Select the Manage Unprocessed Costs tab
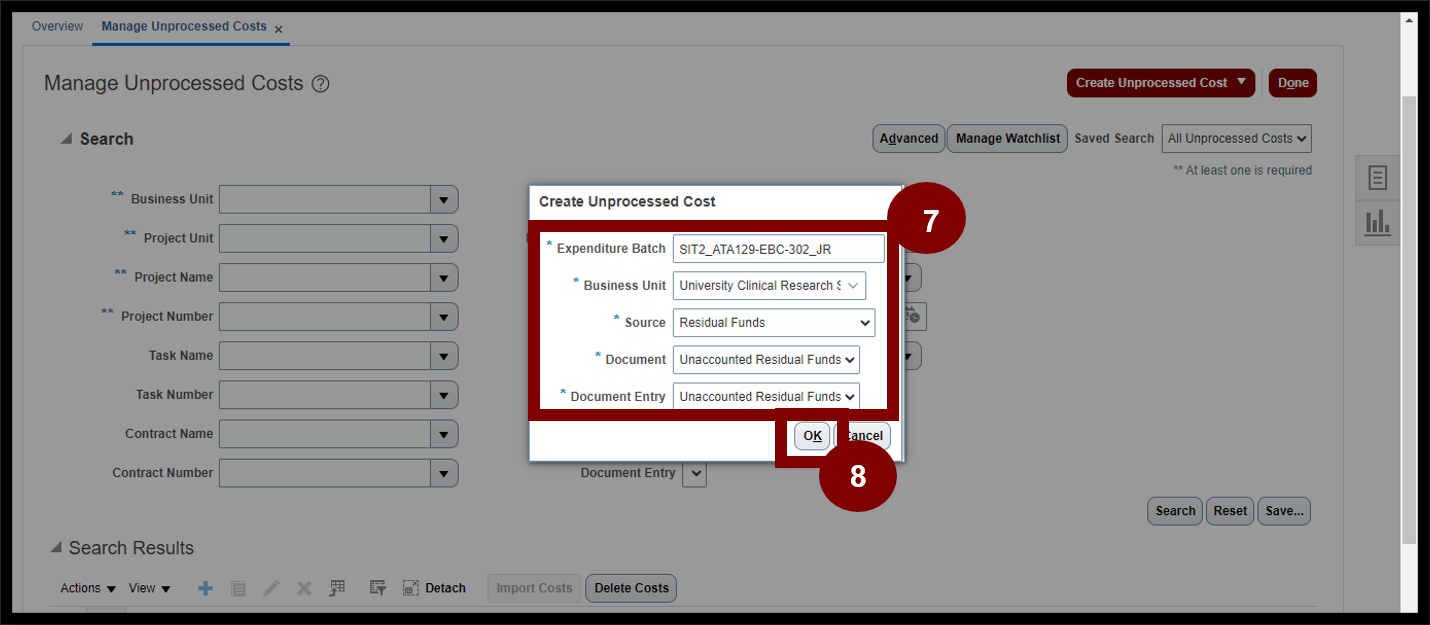Viewport: 1430px width, 625px height. (184, 26)
